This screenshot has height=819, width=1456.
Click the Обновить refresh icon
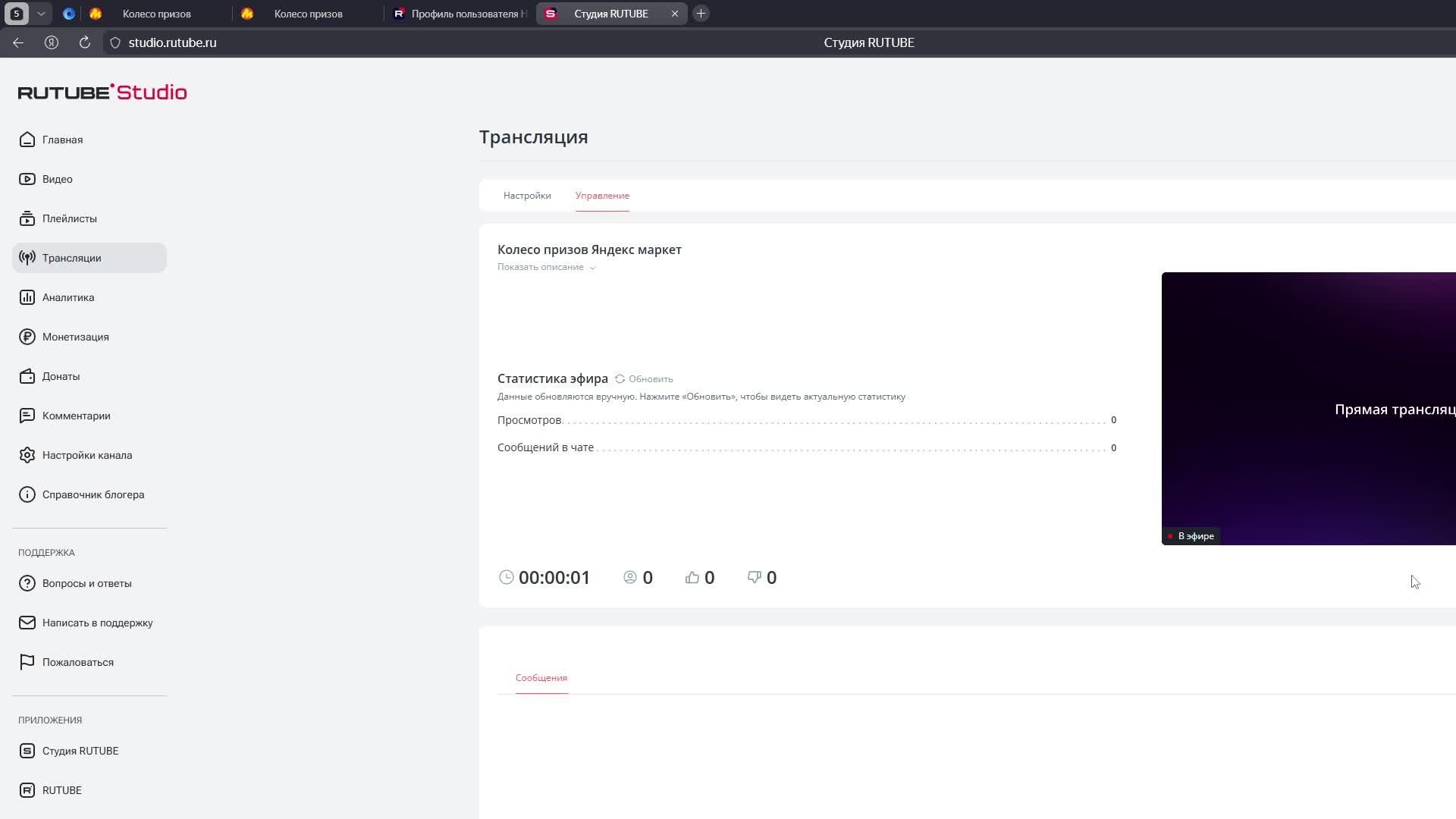[x=620, y=379]
